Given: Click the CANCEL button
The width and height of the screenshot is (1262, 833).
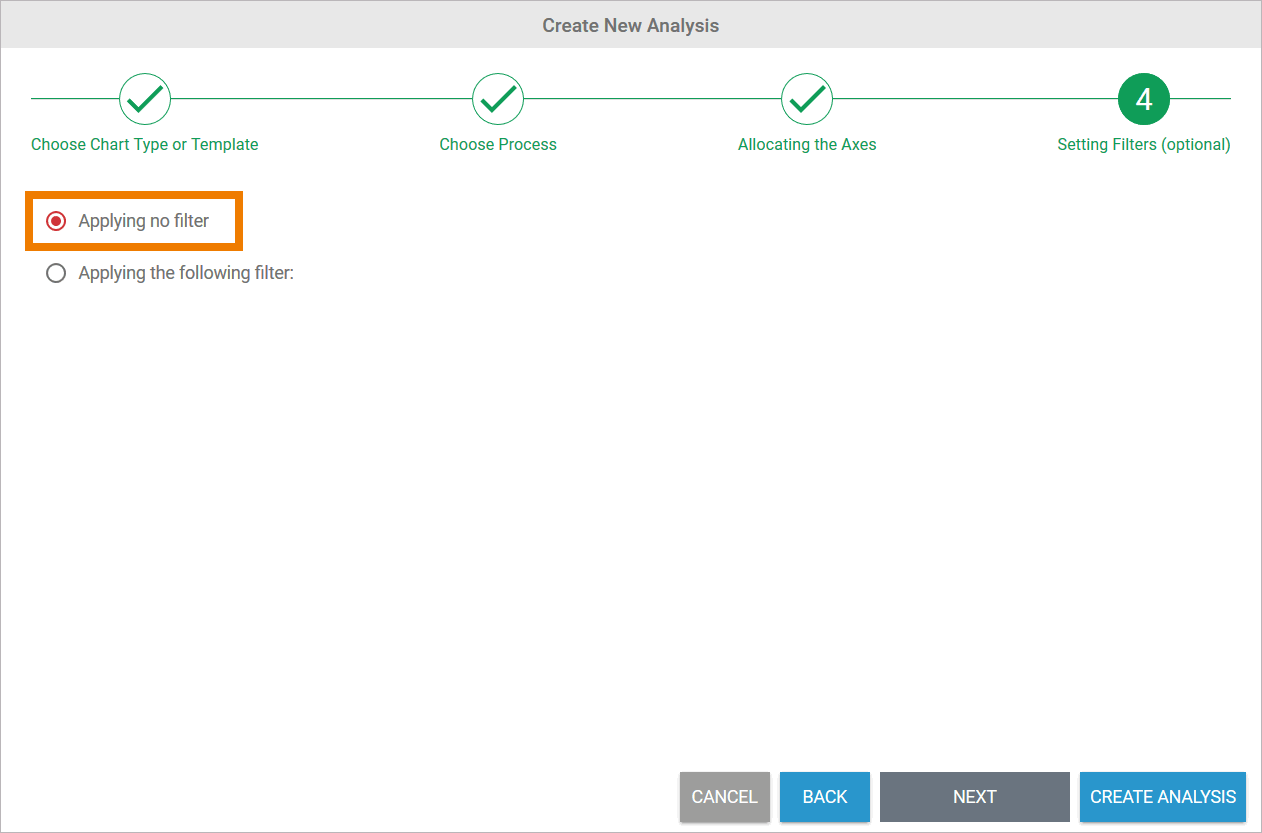Looking at the screenshot, I should click(725, 797).
